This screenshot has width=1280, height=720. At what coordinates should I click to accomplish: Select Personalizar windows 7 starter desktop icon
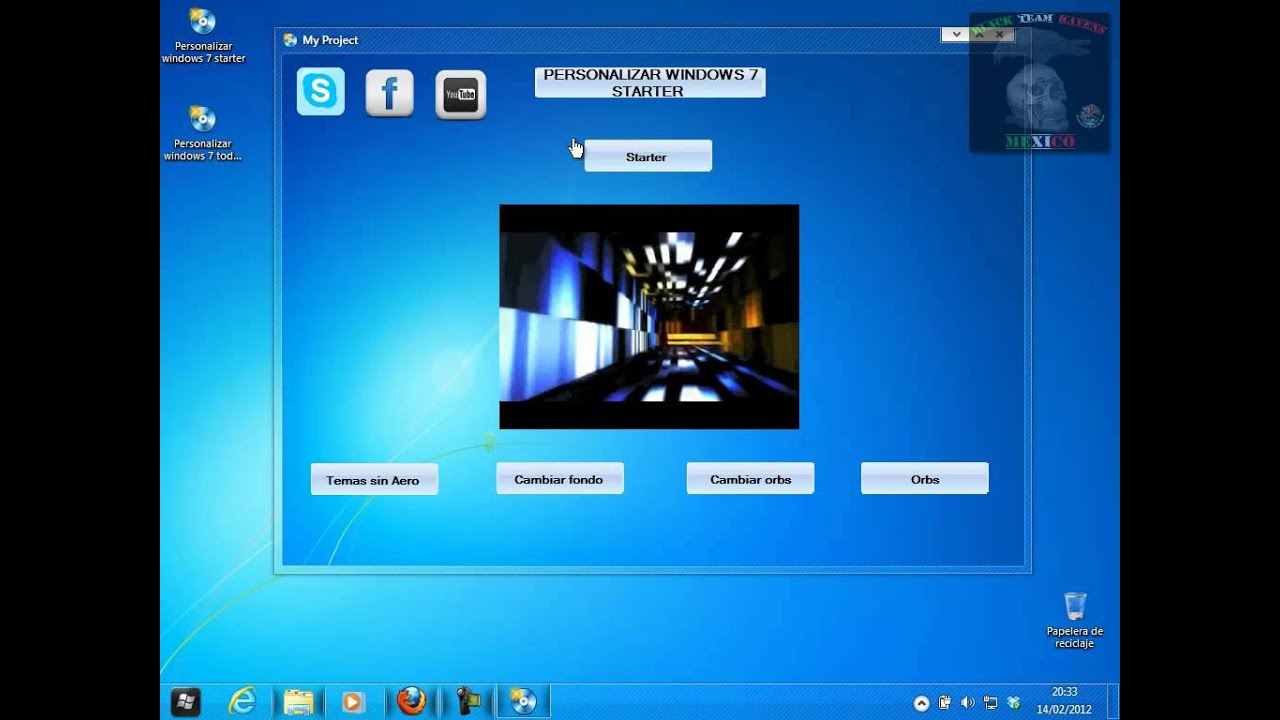[203, 37]
